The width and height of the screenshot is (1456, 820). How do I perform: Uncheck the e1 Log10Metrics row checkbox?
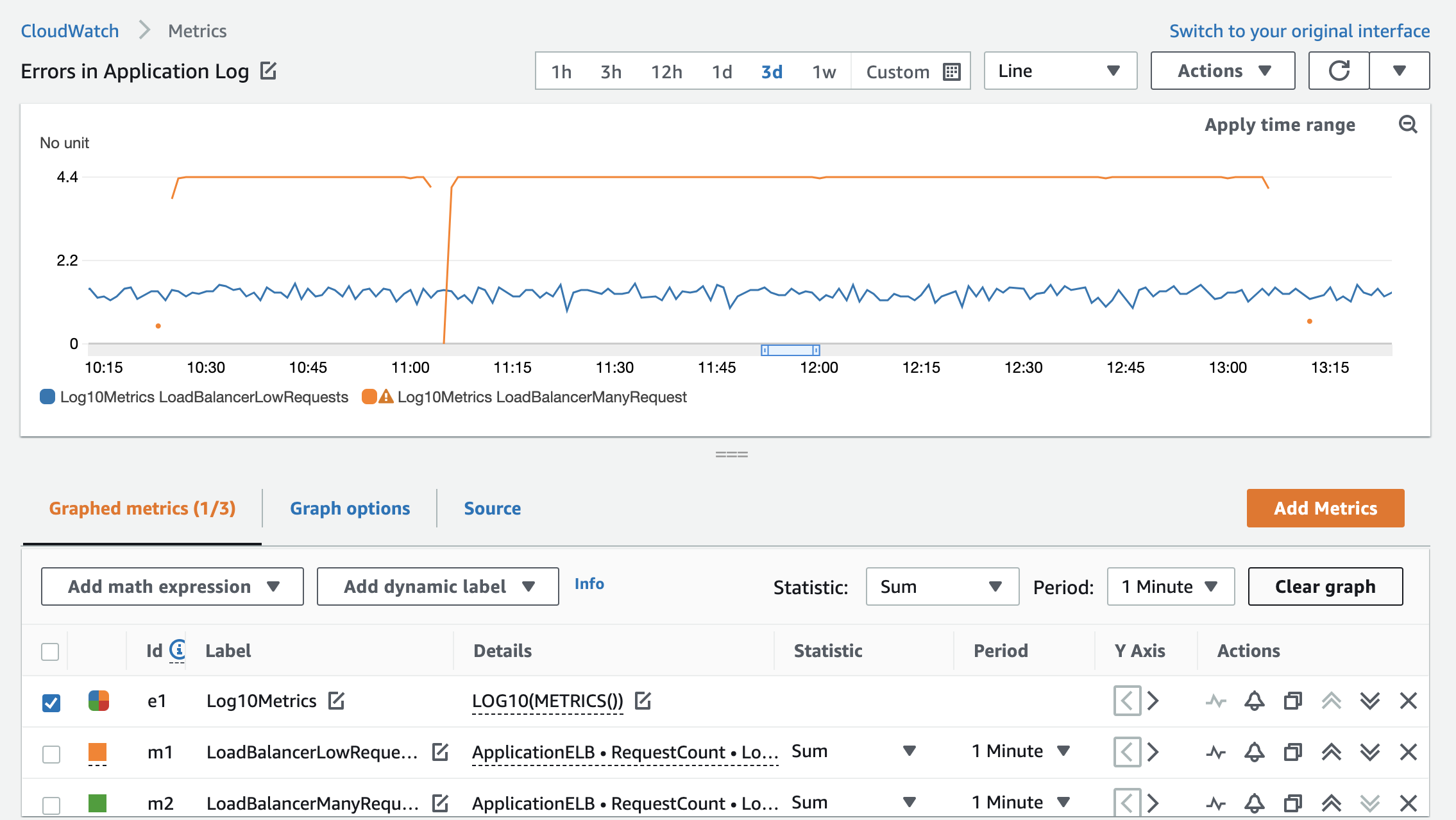[50, 701]
